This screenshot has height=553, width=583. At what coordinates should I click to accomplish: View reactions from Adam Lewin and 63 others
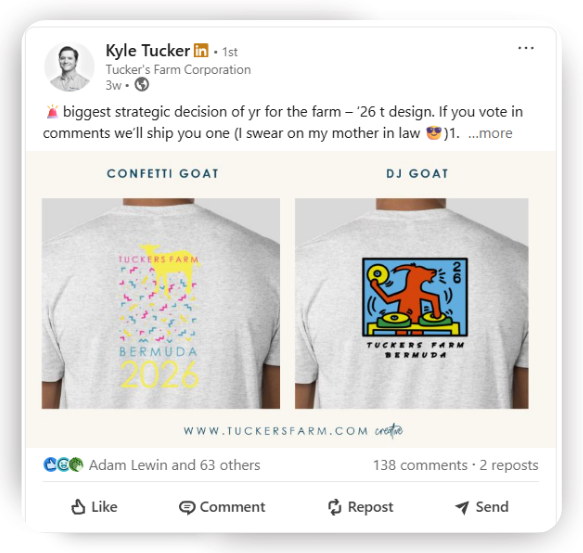click(174, 465)
